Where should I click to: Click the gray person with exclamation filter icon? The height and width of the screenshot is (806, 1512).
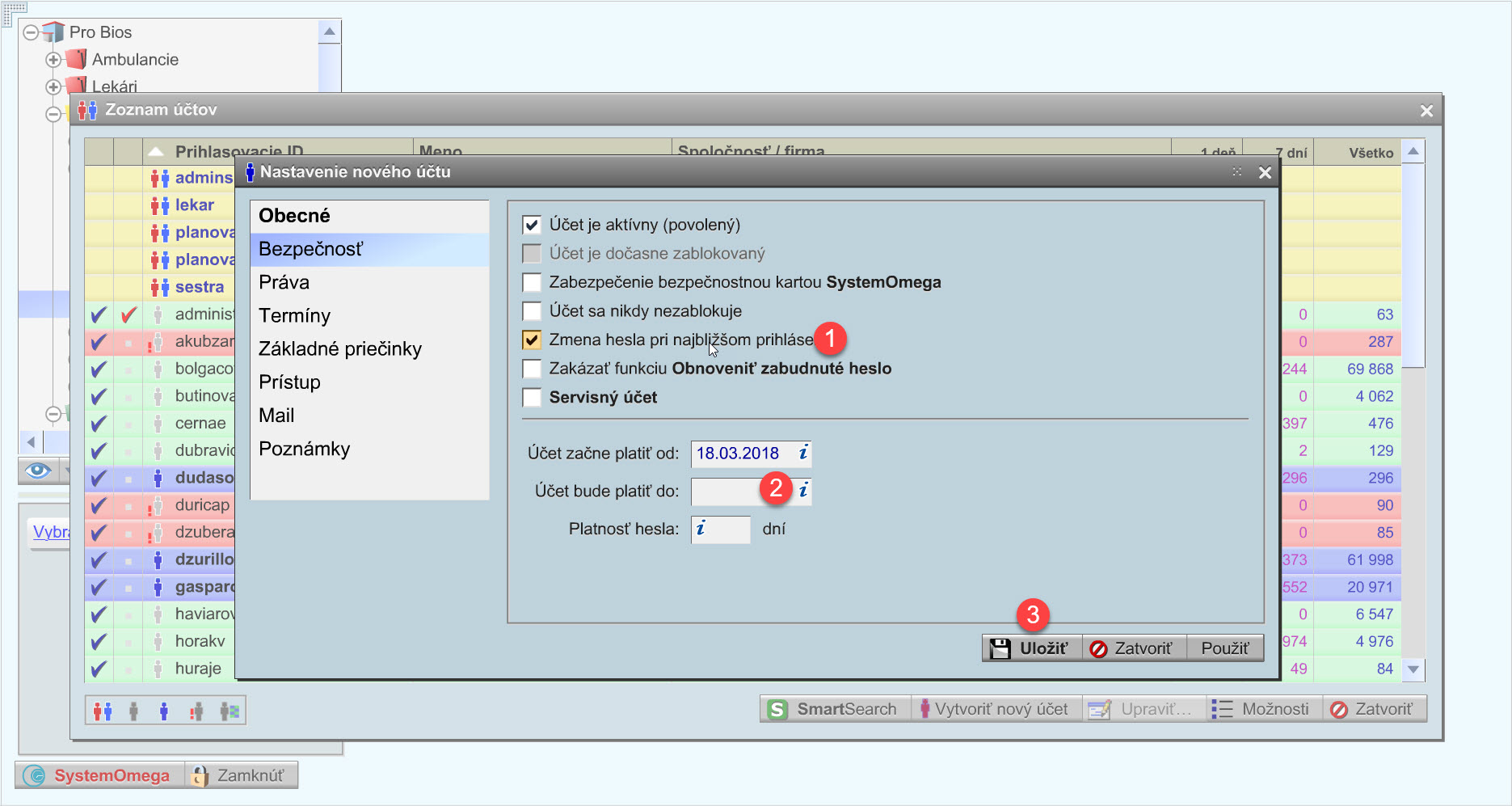pos(196,711)
